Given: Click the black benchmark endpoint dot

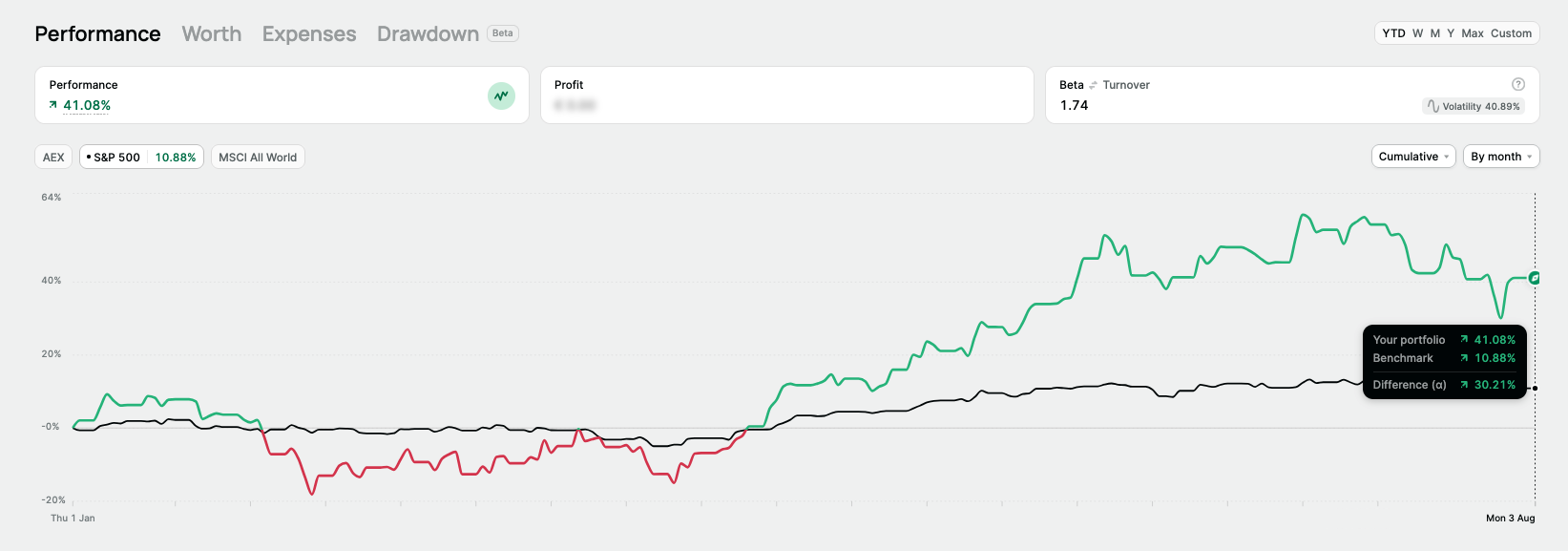Looking at the screenshot, I should [1535, 388].
